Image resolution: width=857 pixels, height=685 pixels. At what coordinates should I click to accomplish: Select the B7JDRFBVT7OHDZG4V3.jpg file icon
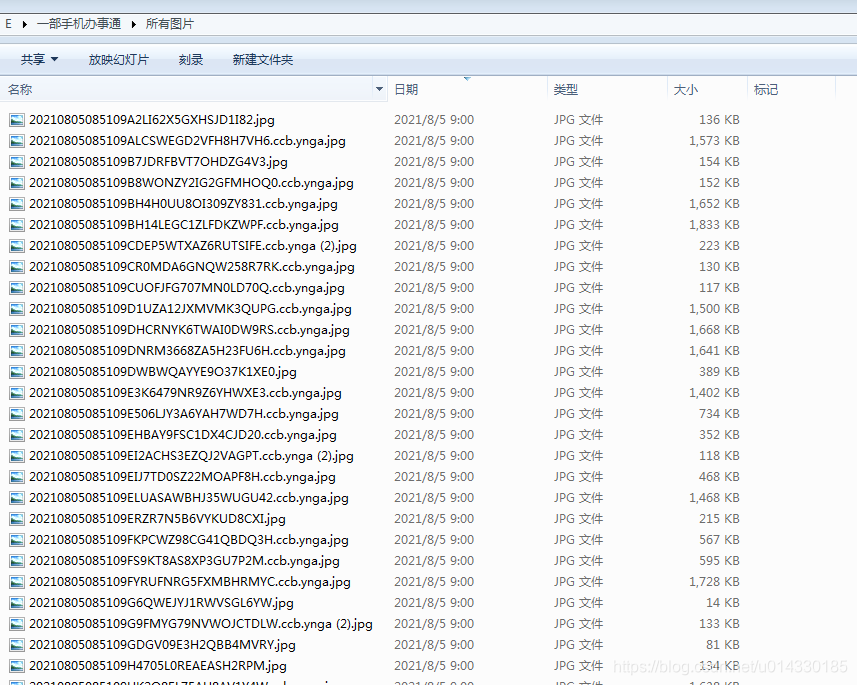17,161
